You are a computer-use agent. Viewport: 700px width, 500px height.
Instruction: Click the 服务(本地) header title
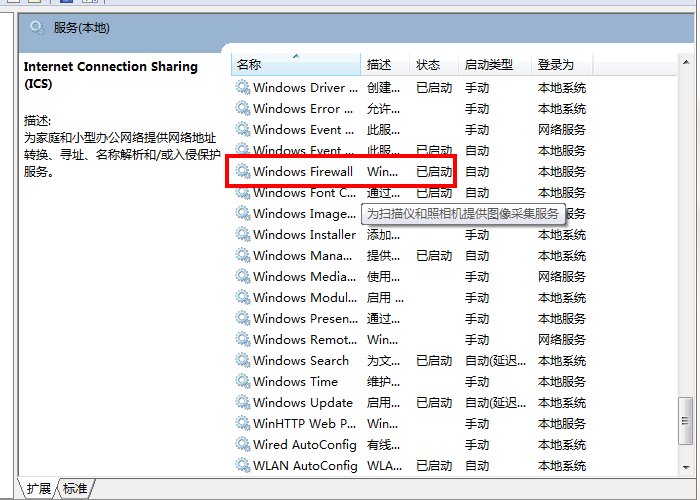[x=81, y=28]
